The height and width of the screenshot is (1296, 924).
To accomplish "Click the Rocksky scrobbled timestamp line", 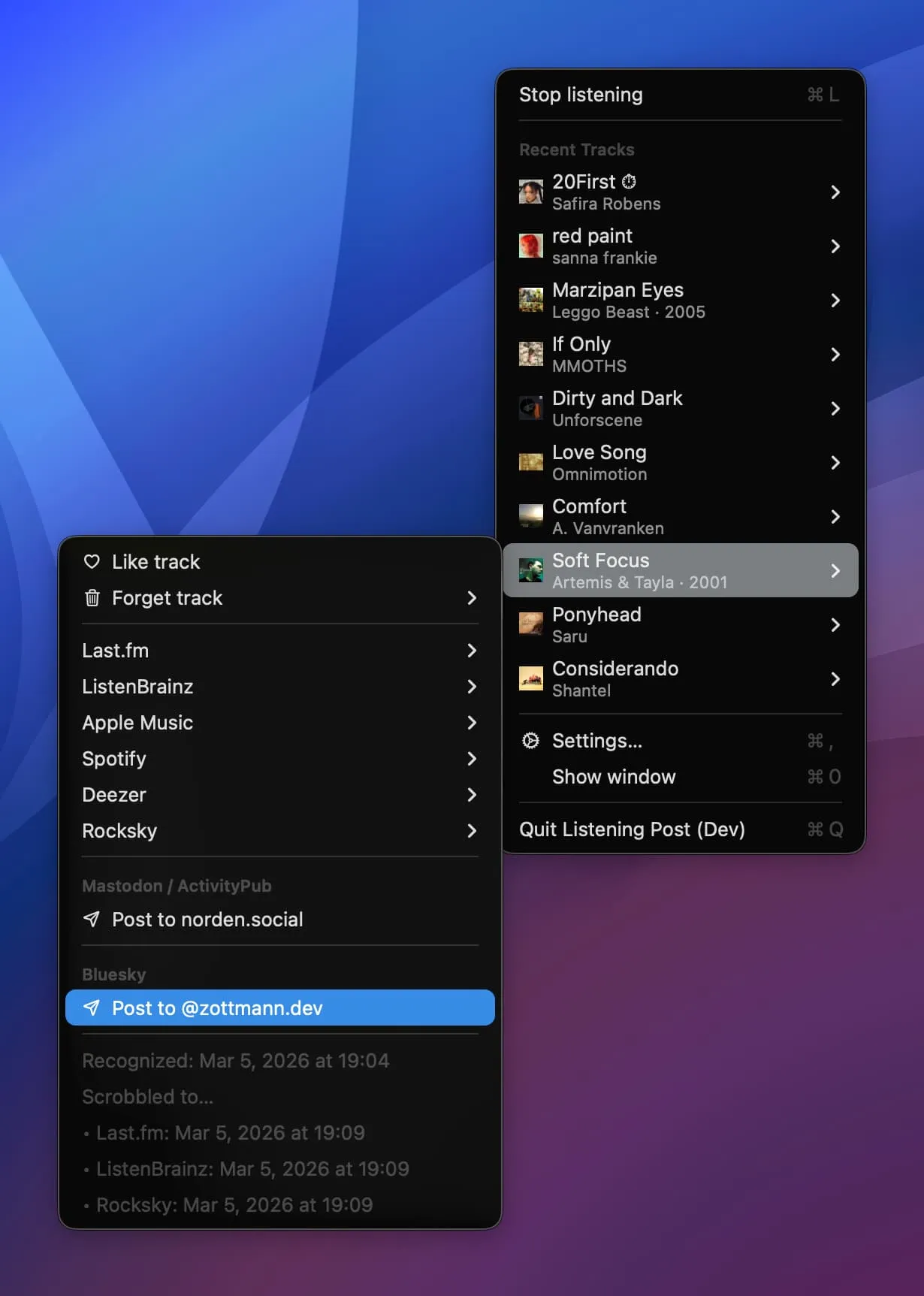I will tap(228, 1205).
